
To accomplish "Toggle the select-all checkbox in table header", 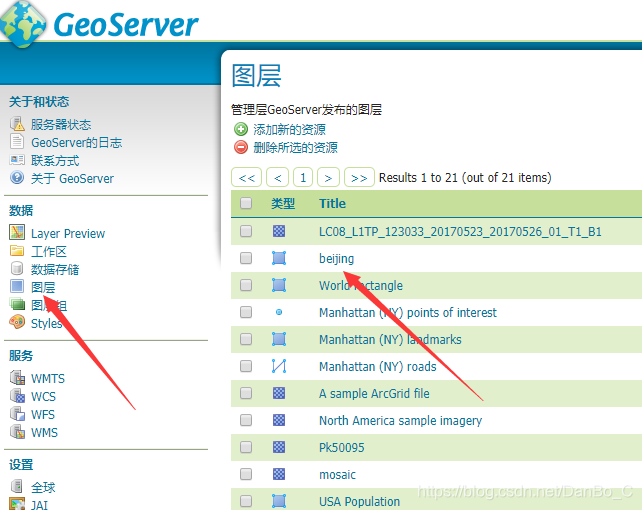I will pyautogui.click(x=246, y=203).
